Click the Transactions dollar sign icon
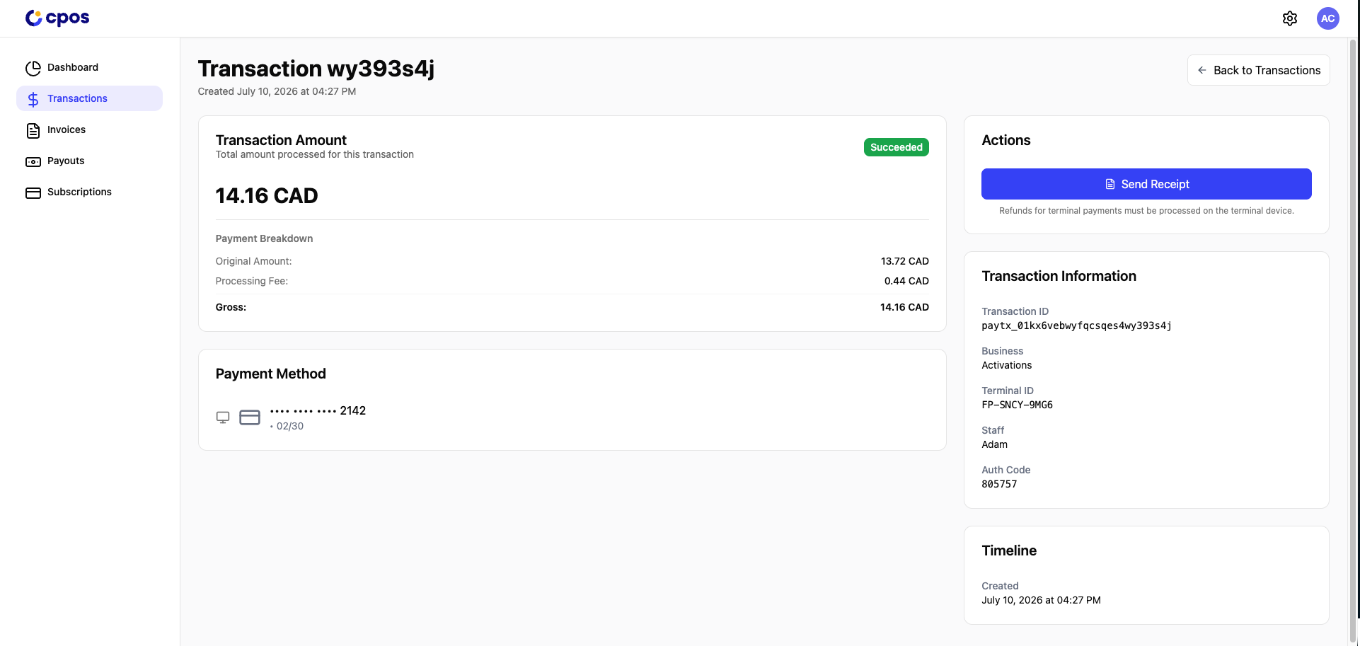The width and height of the screenshot is (1360, 646). (33, 99)
